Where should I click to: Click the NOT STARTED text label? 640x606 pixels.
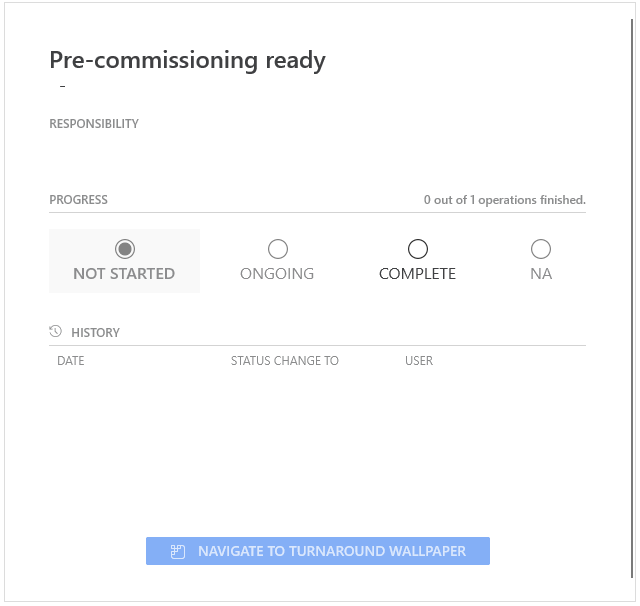click(x=124, y=274)
